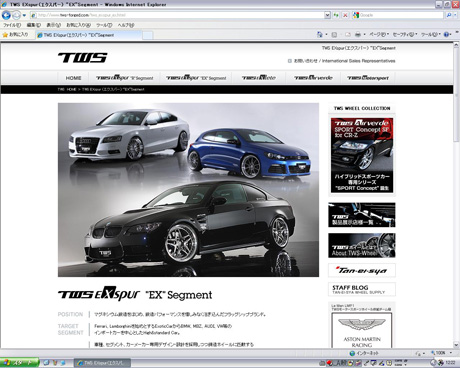
Task: Click HOME in the site navigation
Action: tap(73, 78)
